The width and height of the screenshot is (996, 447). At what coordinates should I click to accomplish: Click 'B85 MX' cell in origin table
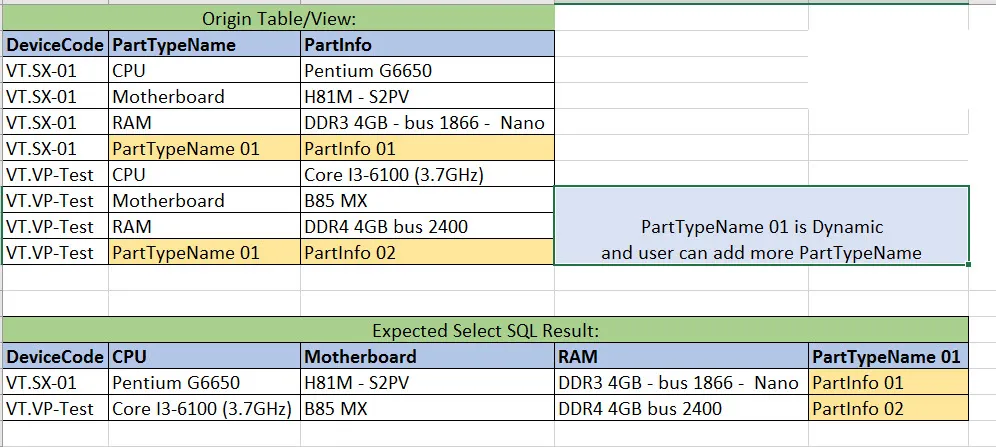point(427,201)
